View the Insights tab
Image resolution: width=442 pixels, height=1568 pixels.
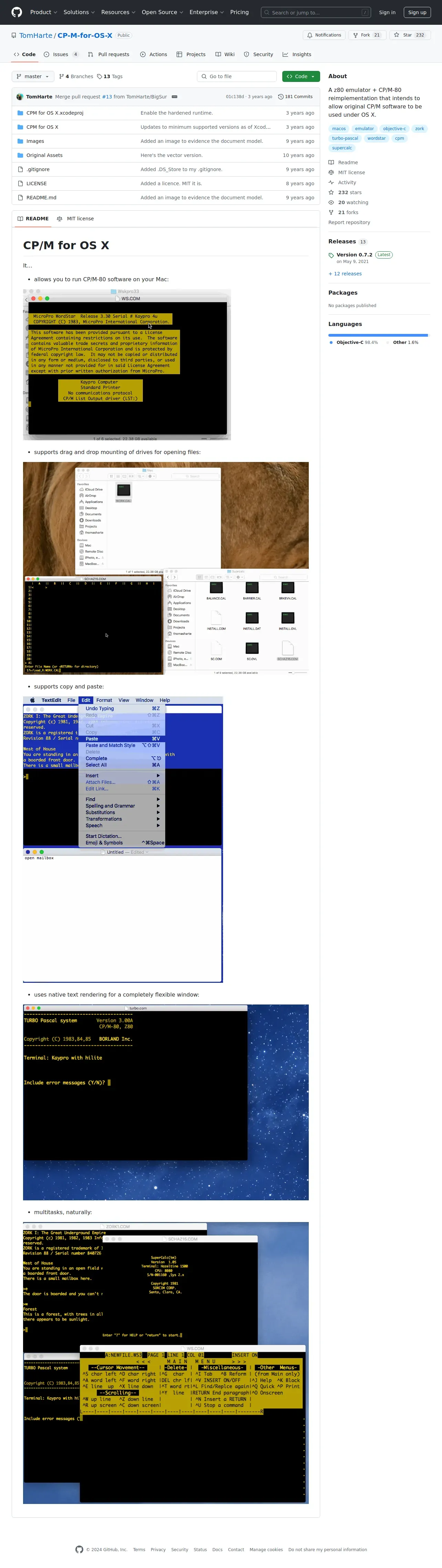[297, 54]
